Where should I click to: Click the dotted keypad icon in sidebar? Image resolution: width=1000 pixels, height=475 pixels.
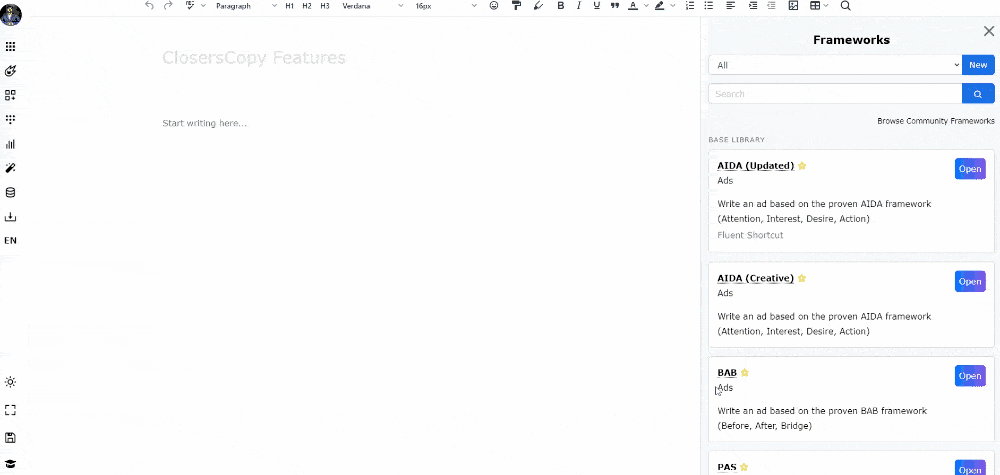coord(10,119)
